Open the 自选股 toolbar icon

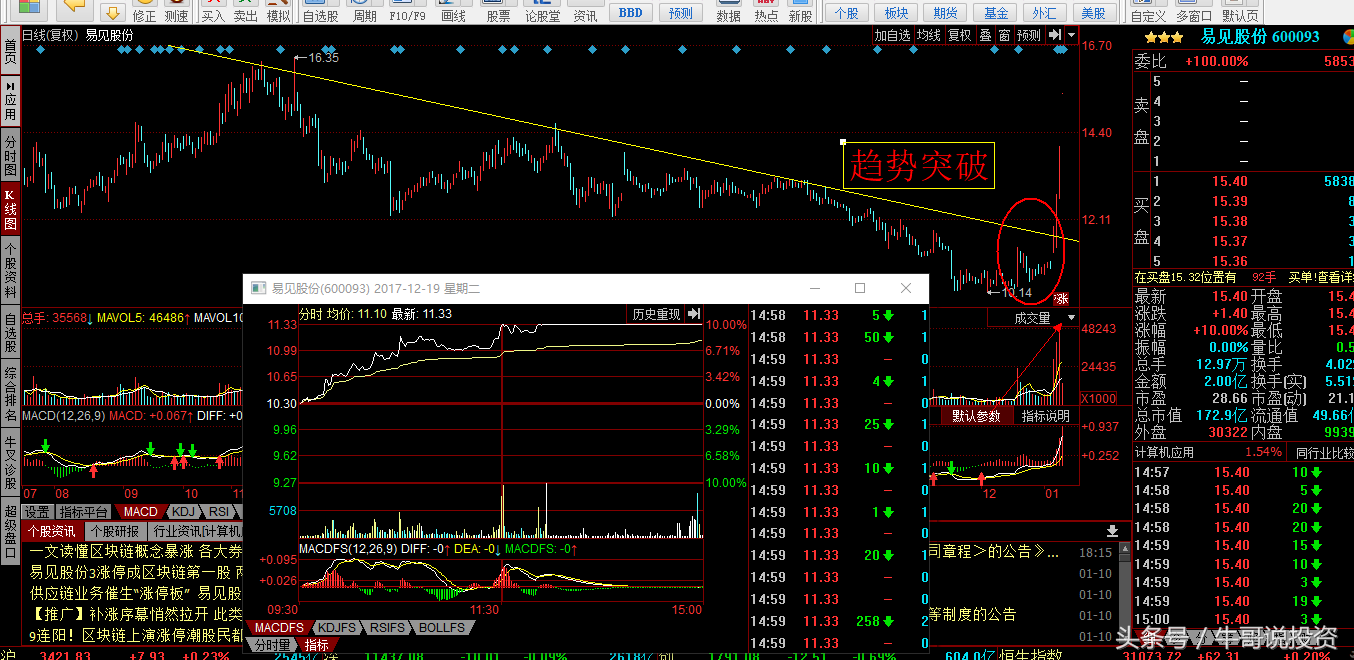tap(320, 12)
